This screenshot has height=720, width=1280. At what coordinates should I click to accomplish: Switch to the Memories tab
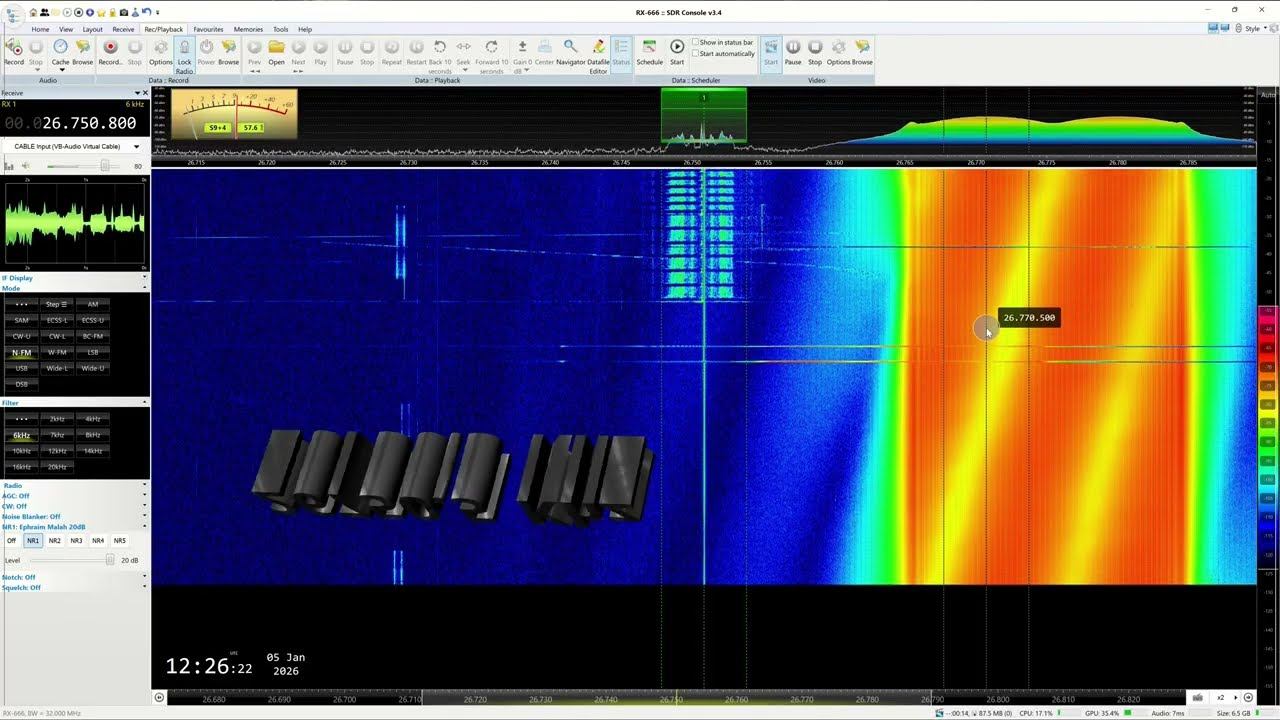click(248, 29)
